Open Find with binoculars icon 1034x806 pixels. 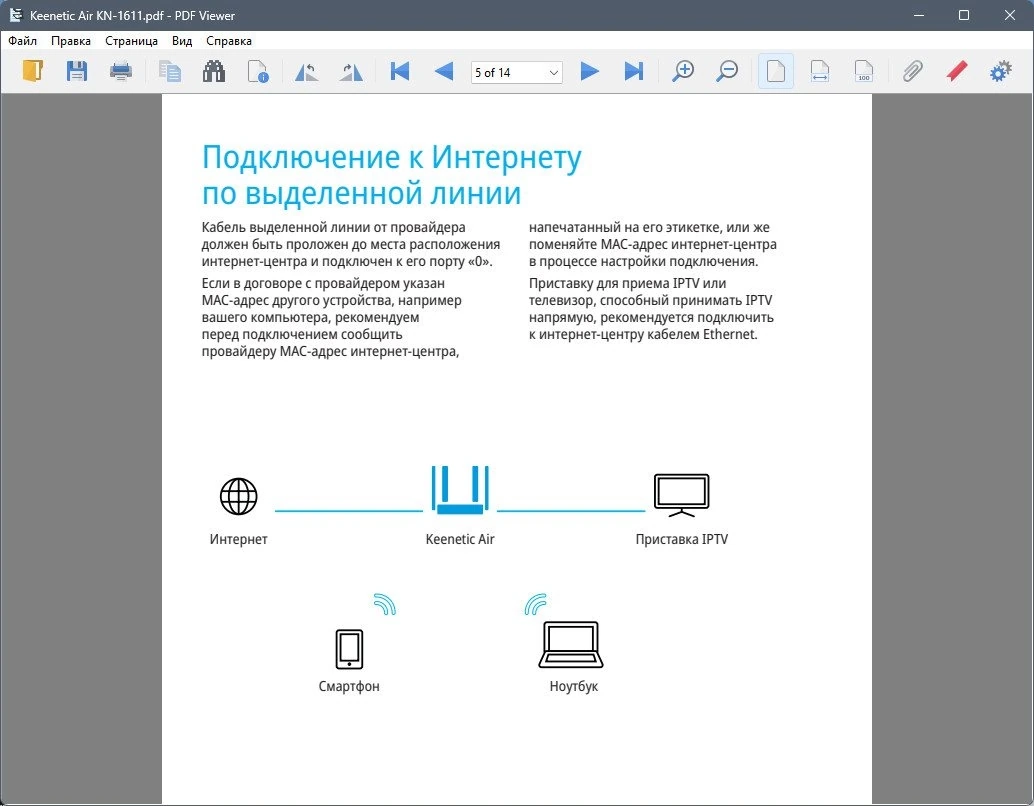tap(214, 71)
